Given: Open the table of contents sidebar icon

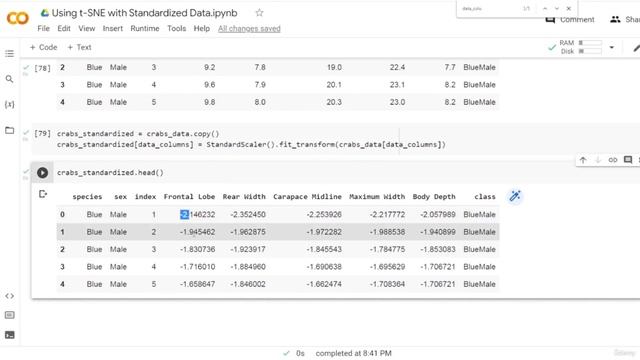Looking at the screenshot, I should [9, 53].
